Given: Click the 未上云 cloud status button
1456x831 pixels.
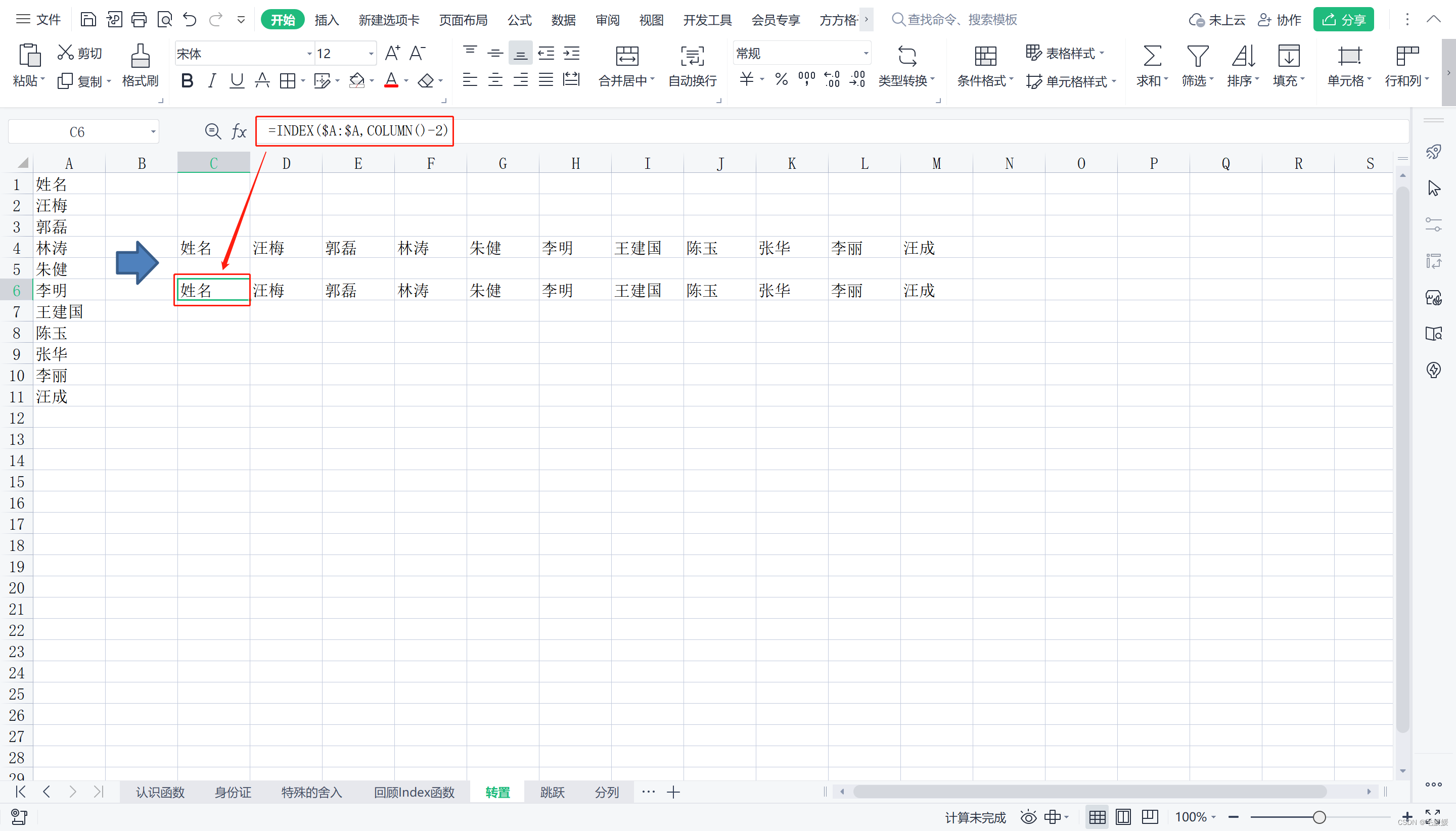Looking at the screenshot, I should [1217, 20].
